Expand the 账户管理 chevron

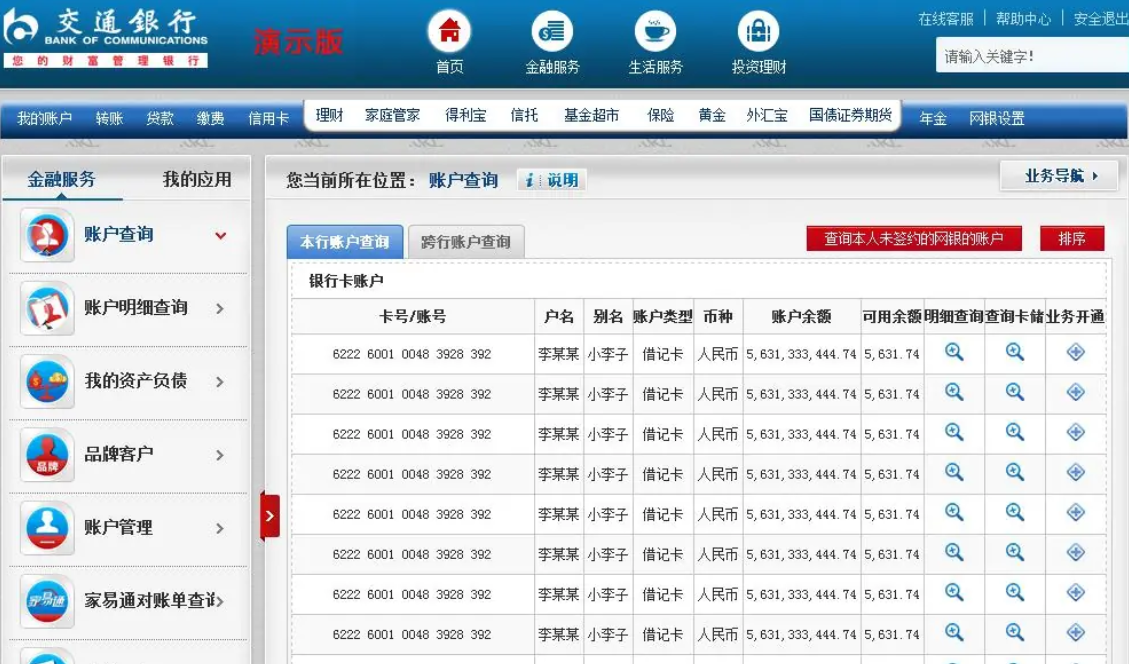220,529
